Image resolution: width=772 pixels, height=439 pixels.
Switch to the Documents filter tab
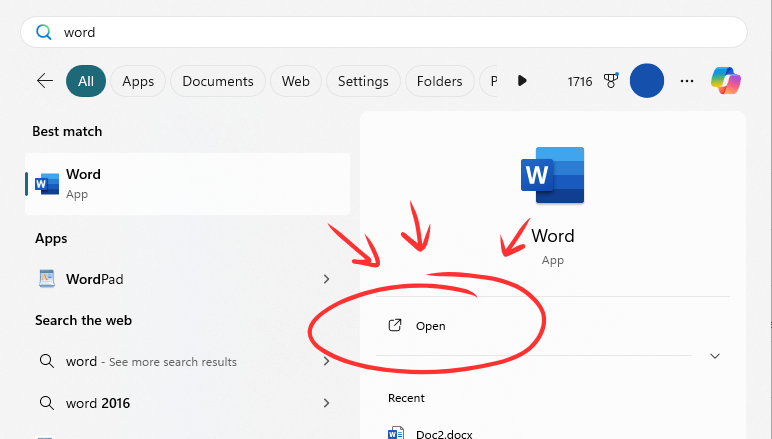click(x=218, y=81)
